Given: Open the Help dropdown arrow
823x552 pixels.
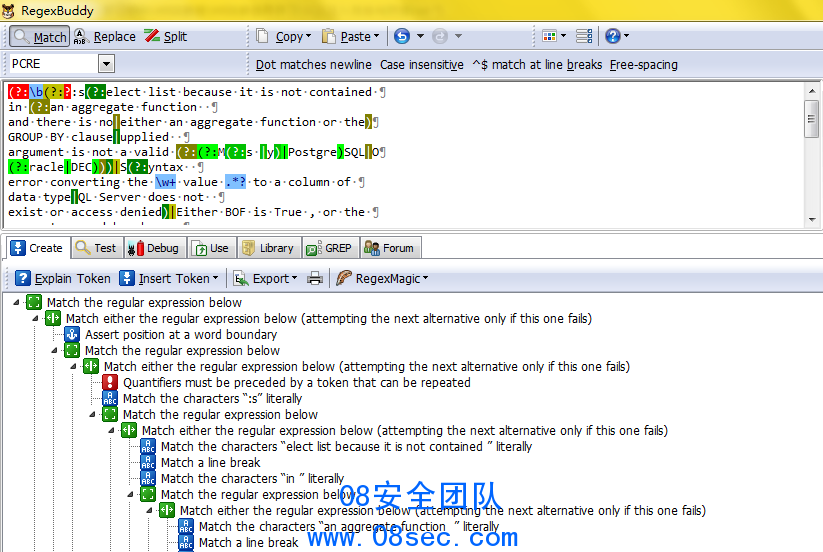Looking at the screenshot, I should pos(626,36).
